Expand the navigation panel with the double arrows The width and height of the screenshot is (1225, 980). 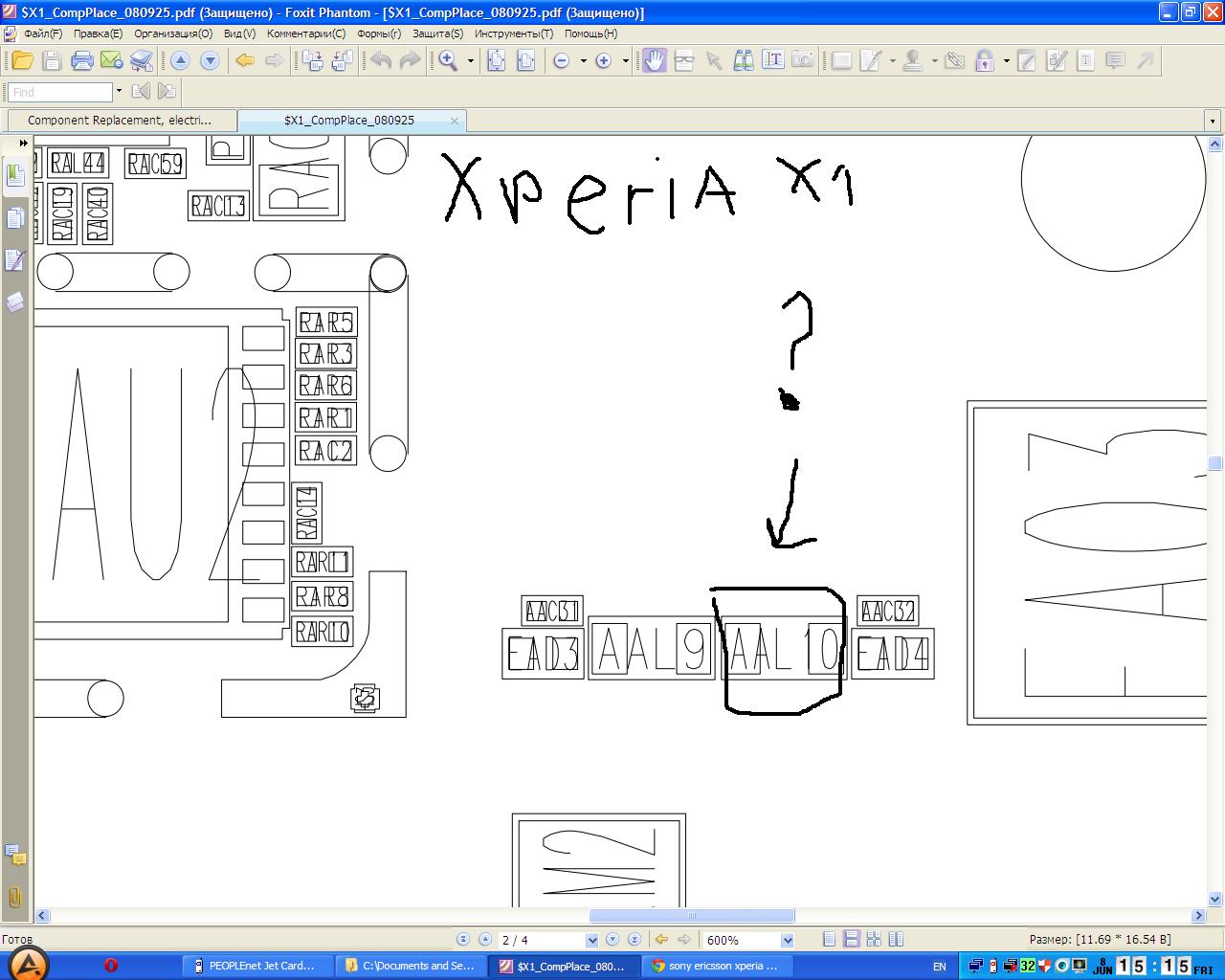click(x=24, y=144)
